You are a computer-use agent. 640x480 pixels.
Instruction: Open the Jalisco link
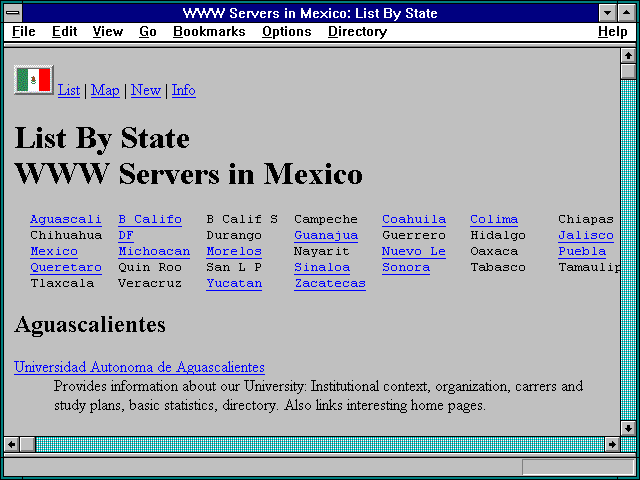[x=586, y=236]
